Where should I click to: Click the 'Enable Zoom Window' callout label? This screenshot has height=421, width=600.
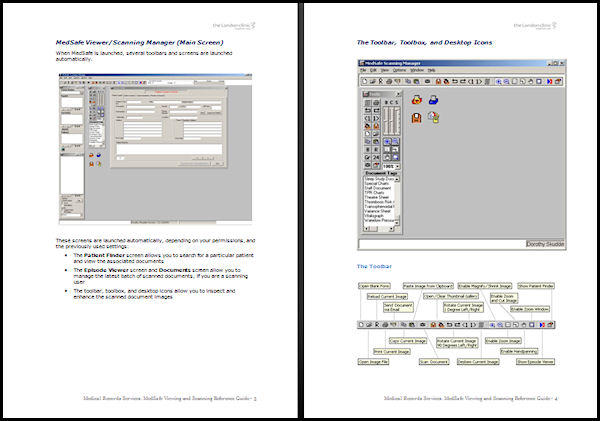point(530,309)
